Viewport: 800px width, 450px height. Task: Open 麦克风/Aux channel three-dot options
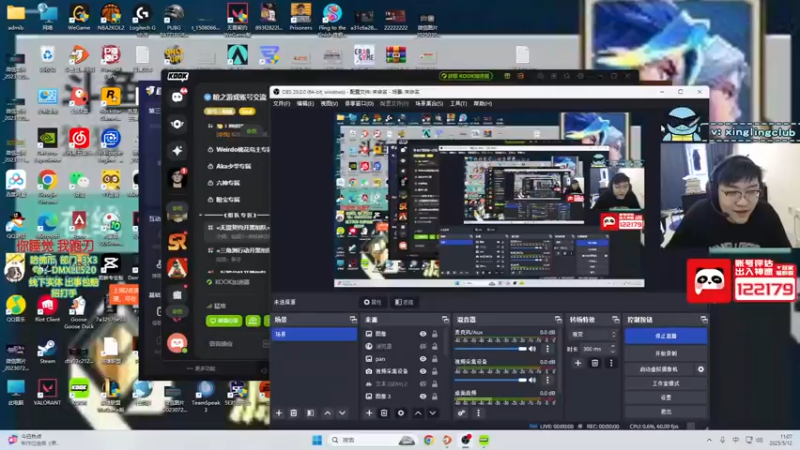click(547, 349)
